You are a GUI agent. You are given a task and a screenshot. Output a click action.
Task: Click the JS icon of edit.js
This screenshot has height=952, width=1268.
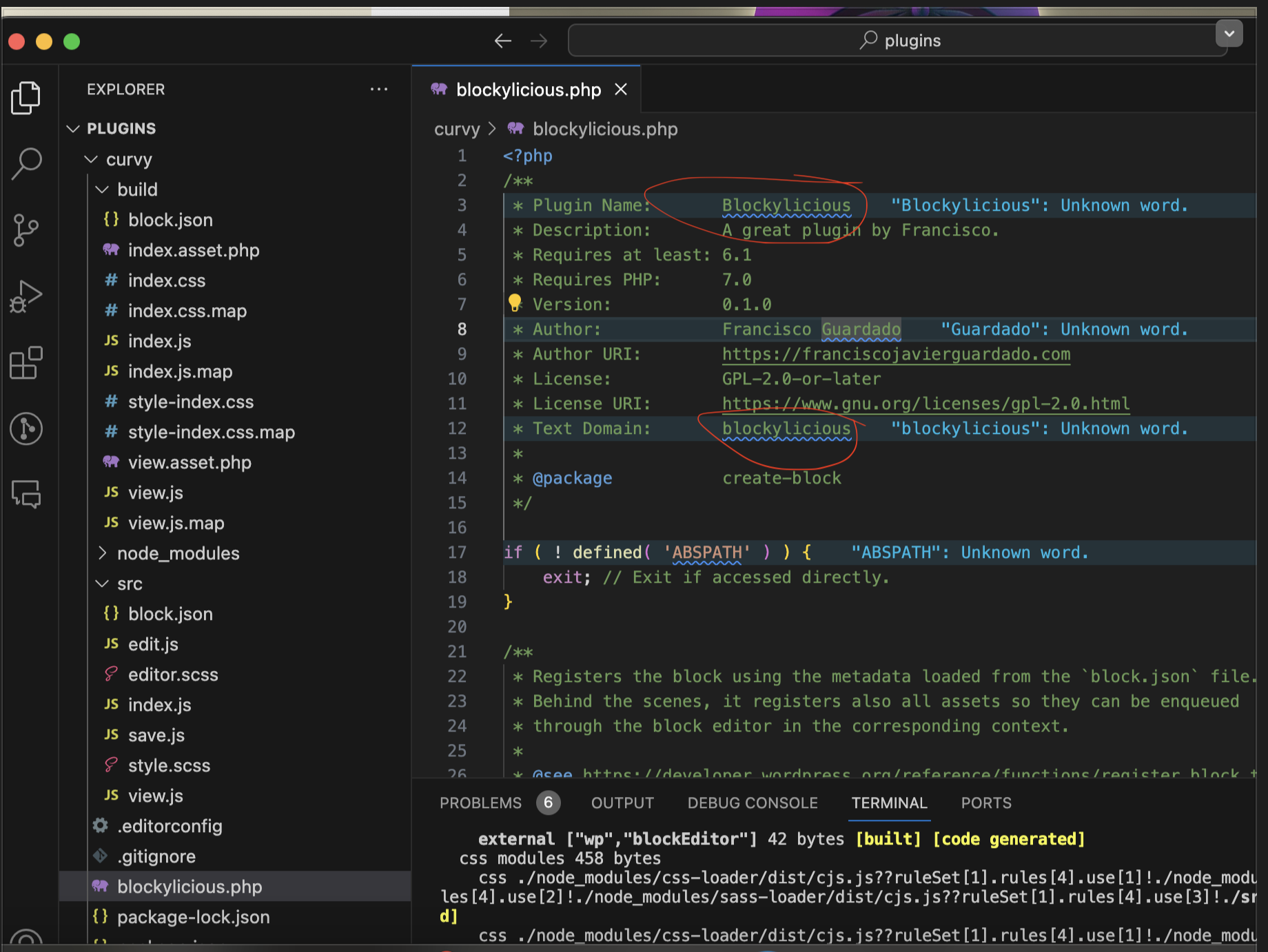point(111,643)
